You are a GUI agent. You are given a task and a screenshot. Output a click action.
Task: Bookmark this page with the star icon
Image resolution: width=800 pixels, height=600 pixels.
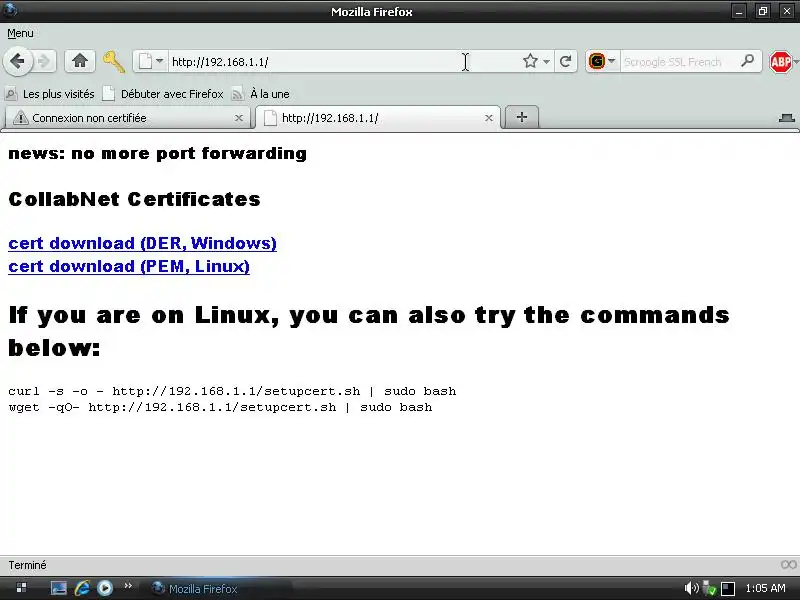tap(530, 61)
